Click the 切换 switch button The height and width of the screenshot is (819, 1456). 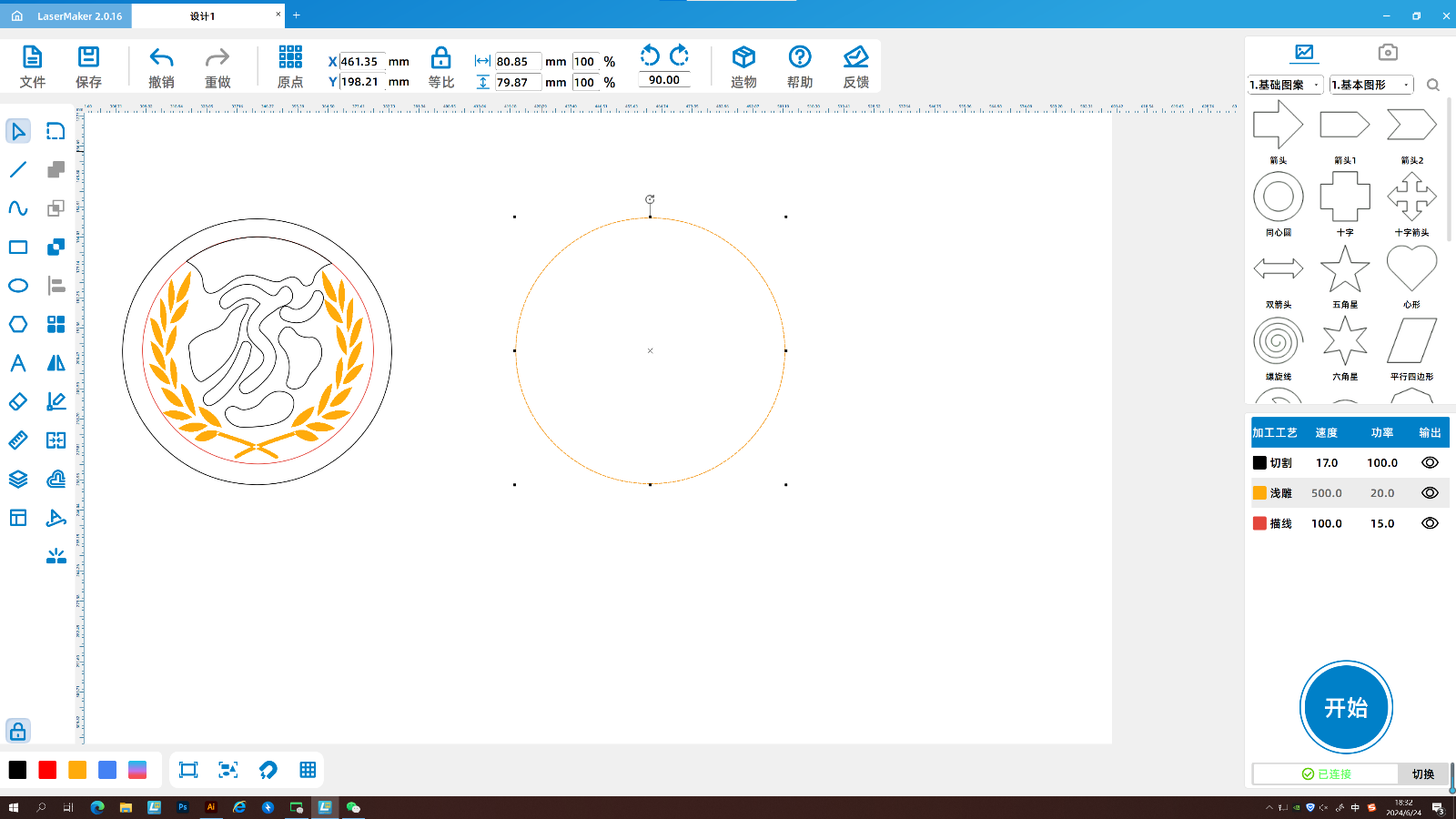1422,773
